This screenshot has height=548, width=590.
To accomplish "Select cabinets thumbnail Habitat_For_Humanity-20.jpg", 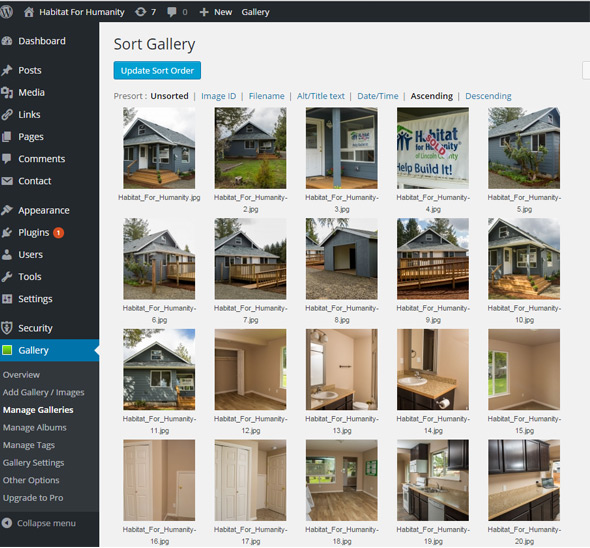I will pyautogui.click(x=524, y=480).
